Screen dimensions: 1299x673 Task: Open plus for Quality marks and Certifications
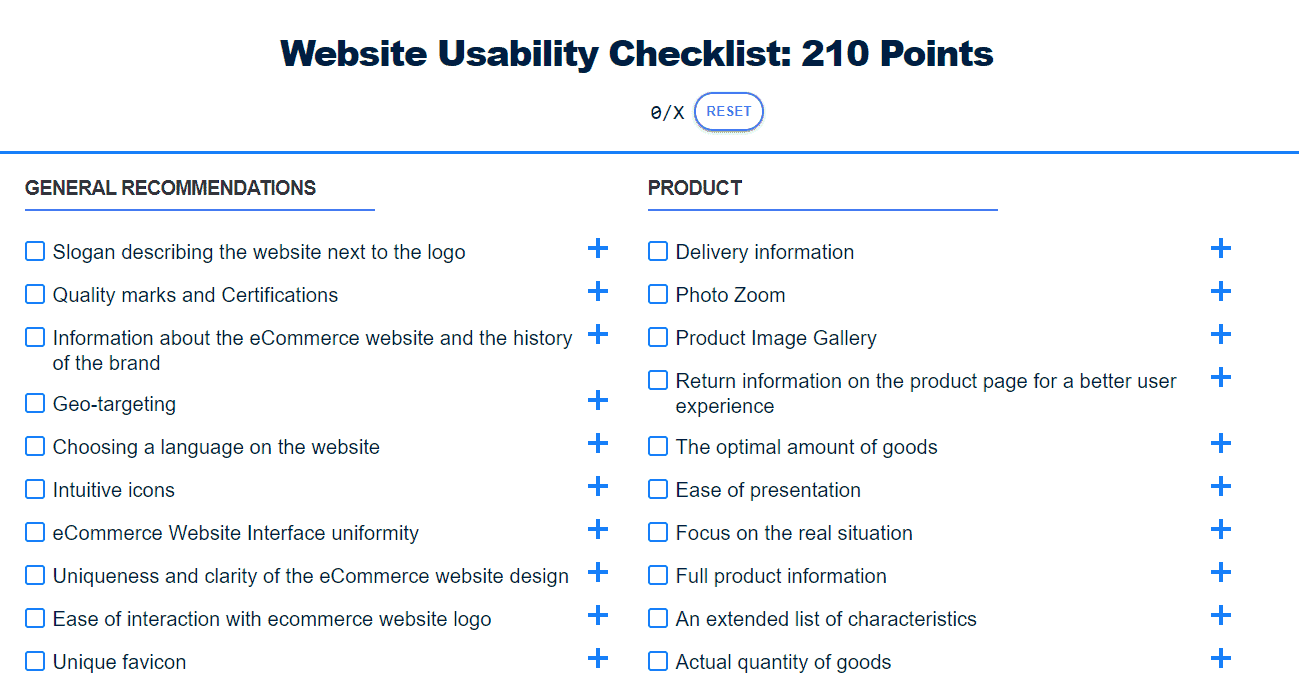[x=597, y=292]
